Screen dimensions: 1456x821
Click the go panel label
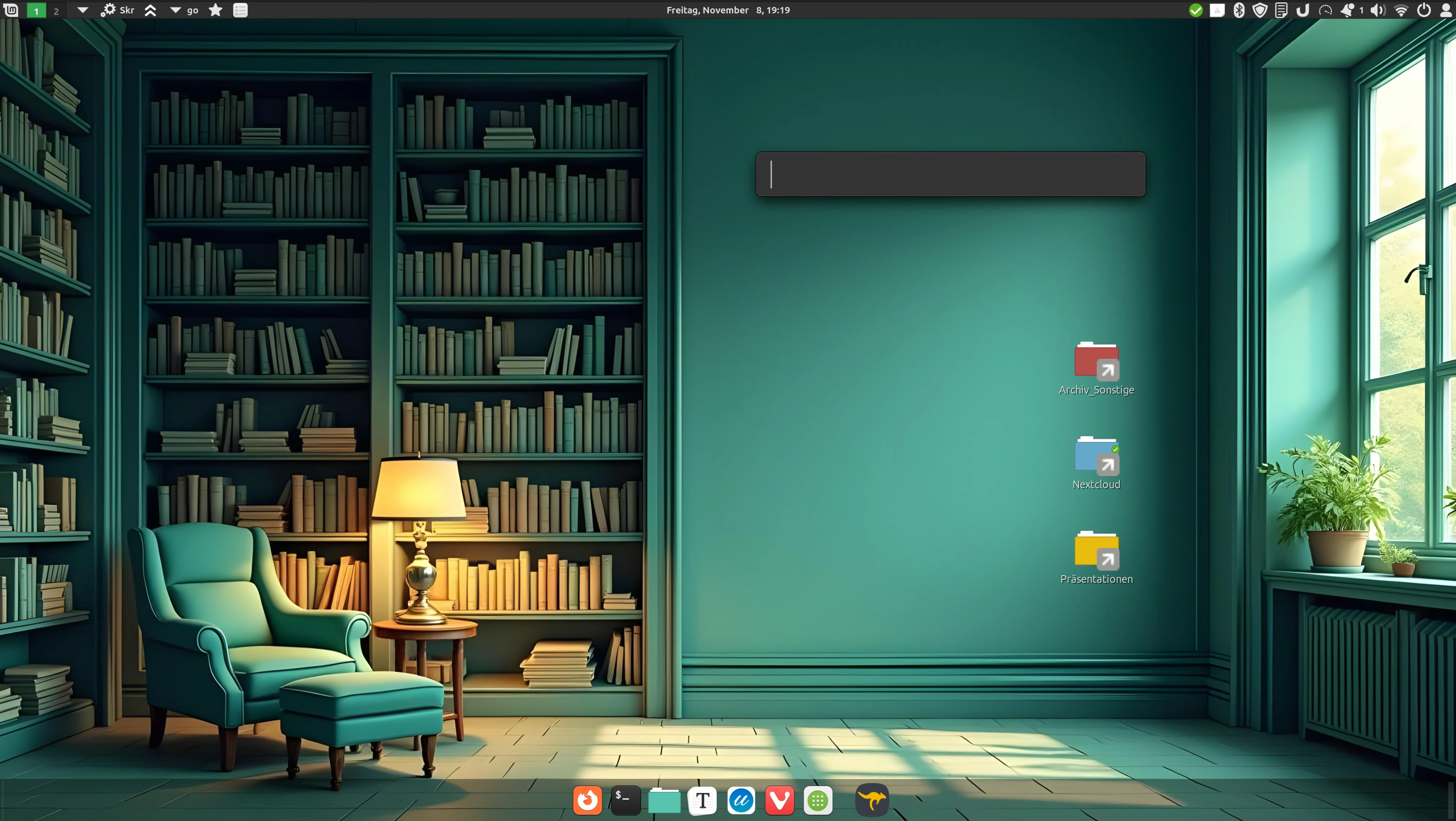pos(193,10)
